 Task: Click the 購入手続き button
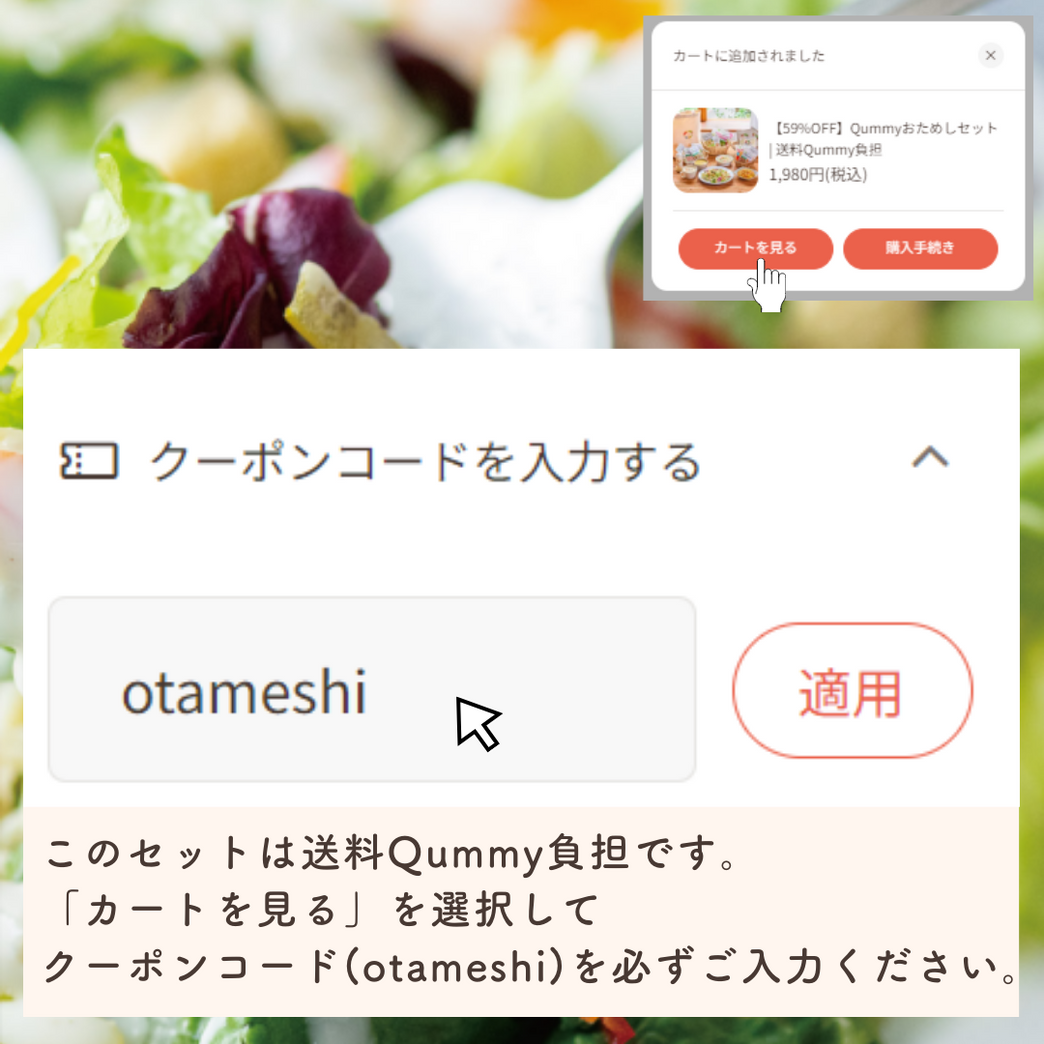coord(920,248)
